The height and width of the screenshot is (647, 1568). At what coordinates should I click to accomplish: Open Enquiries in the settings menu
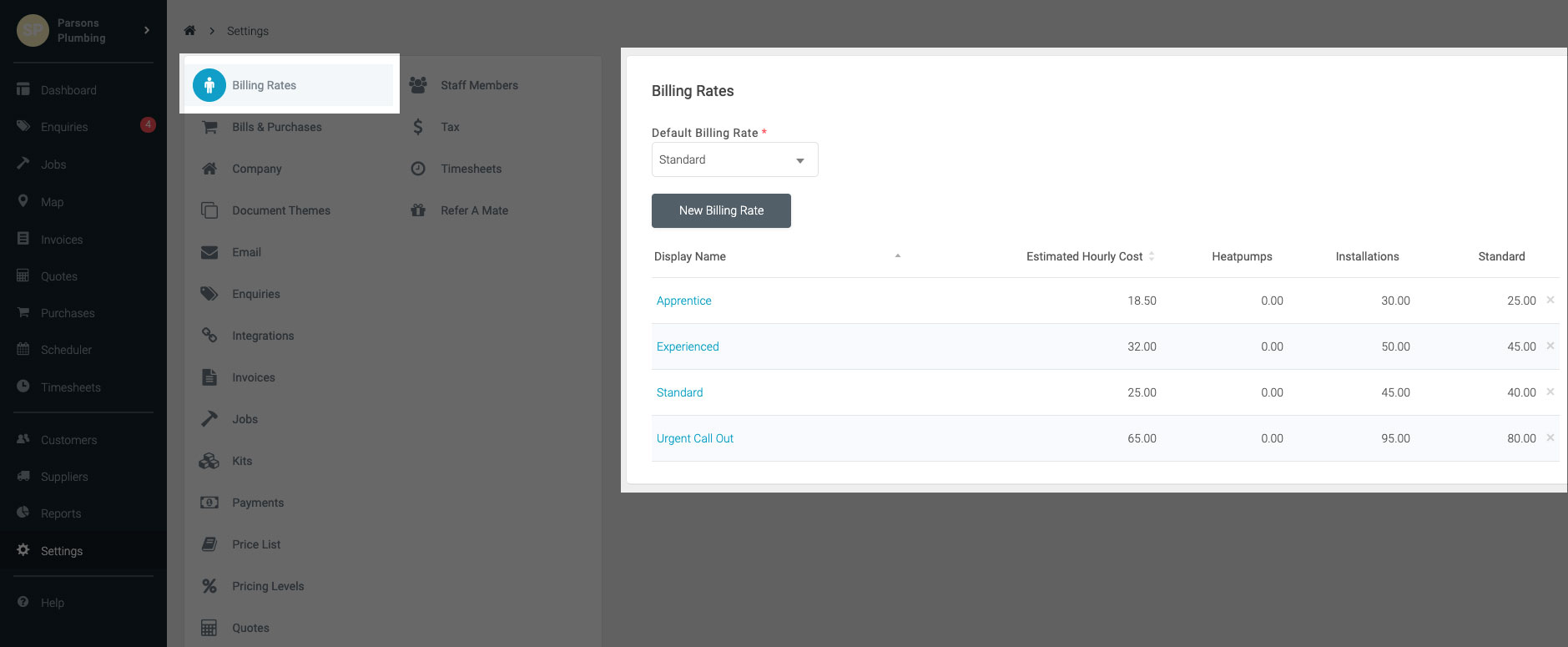tap(256, 294)
